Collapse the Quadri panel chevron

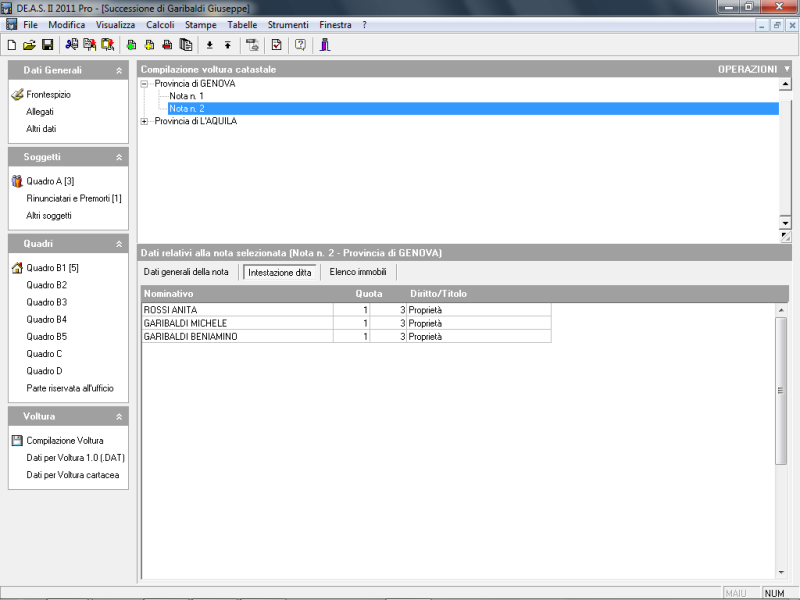pos(119,244)
